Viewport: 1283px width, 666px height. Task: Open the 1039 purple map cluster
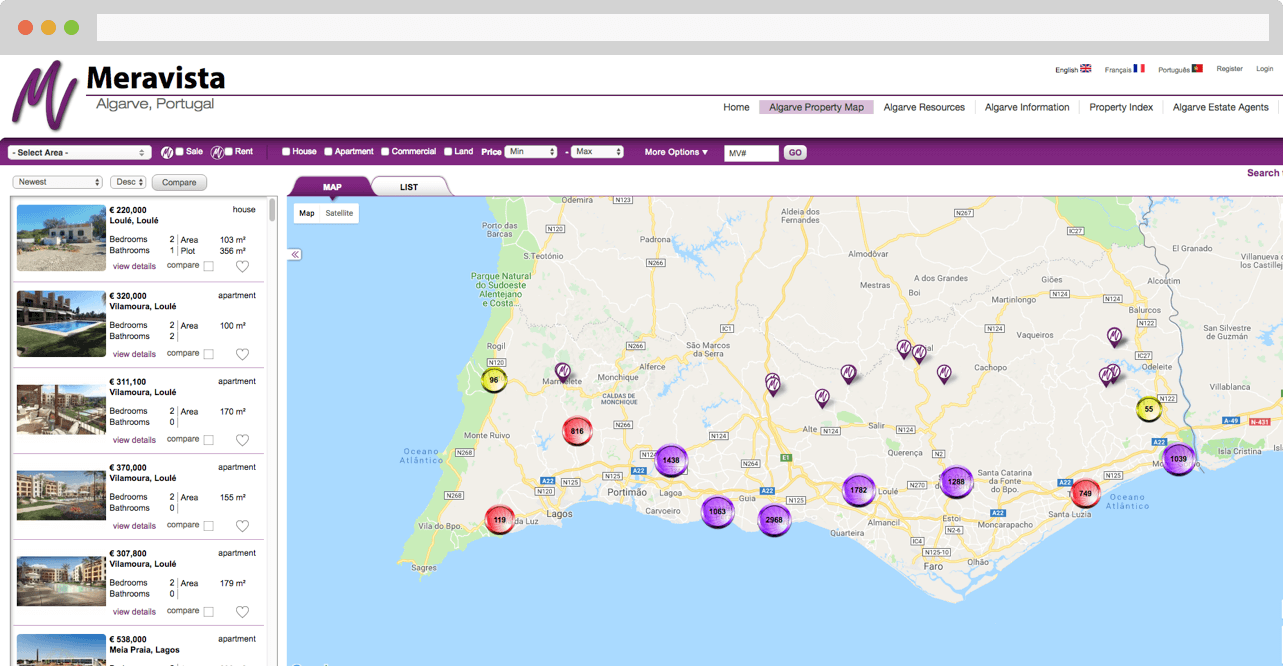coord(1179,459)
